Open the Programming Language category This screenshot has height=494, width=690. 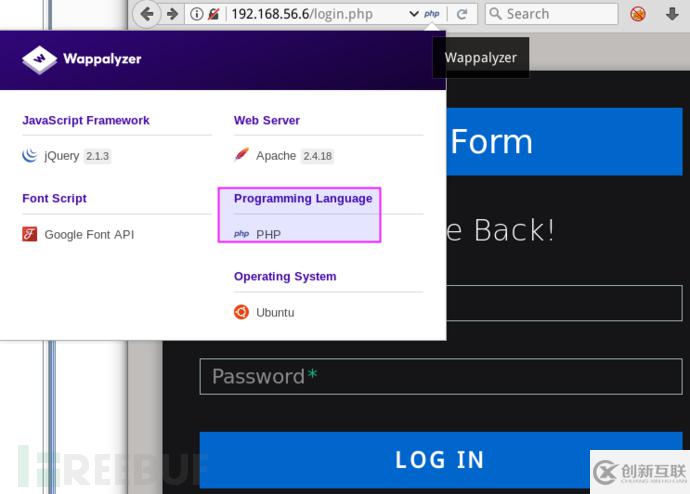click(x=303, y=198)
